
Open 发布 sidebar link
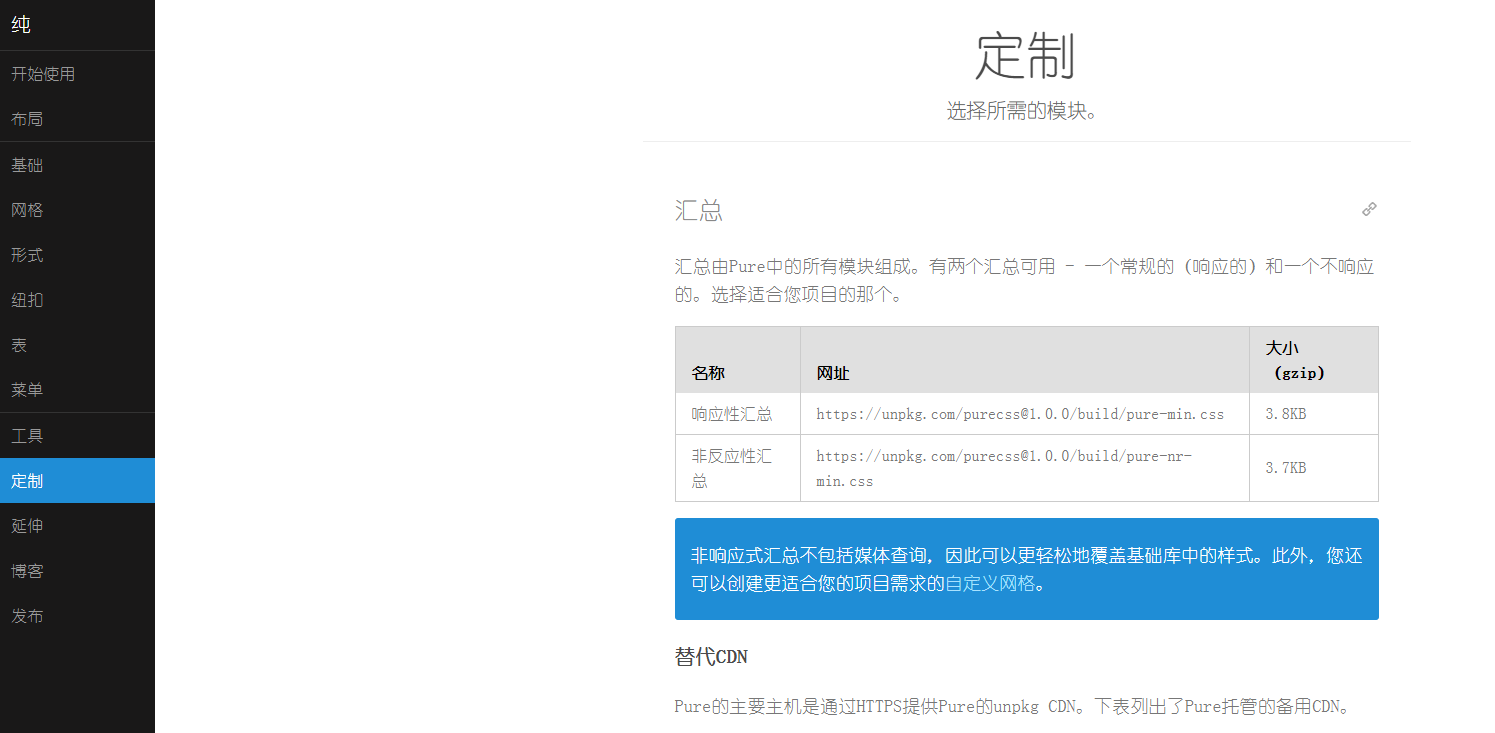coord(77,616)
